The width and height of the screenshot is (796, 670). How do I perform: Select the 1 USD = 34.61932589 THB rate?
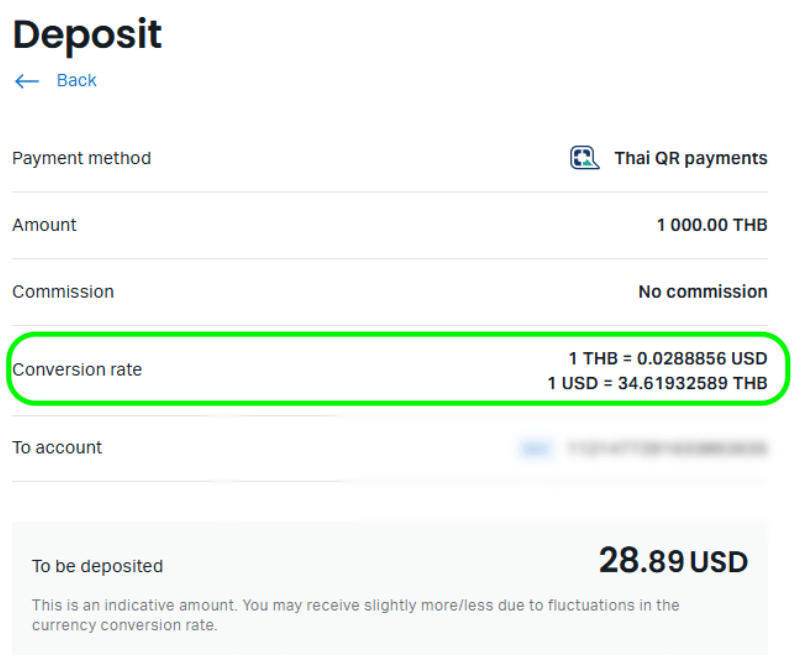click(657, 383)
